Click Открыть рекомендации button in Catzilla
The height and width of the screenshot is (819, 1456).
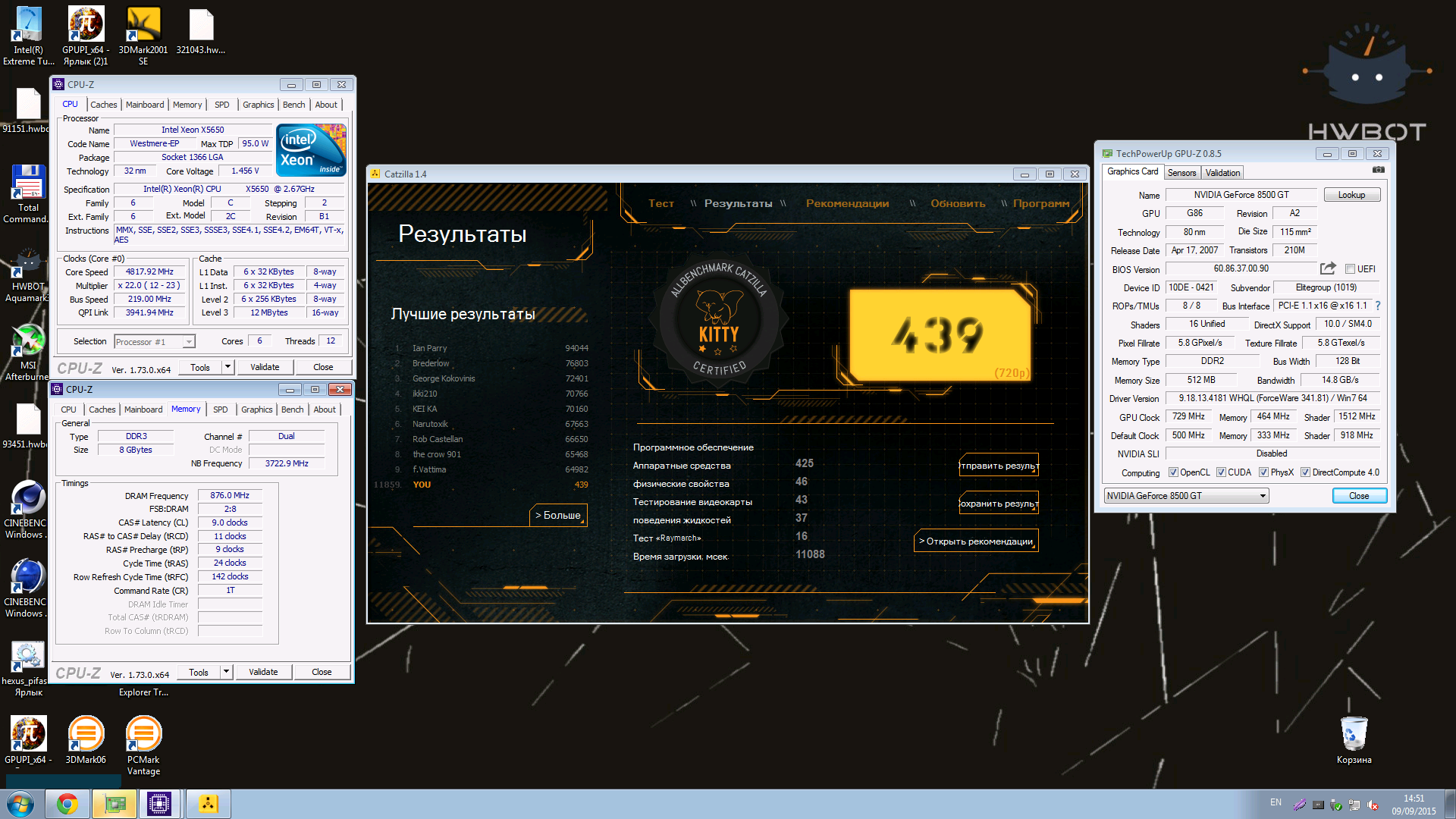click(x=977, y=541)
